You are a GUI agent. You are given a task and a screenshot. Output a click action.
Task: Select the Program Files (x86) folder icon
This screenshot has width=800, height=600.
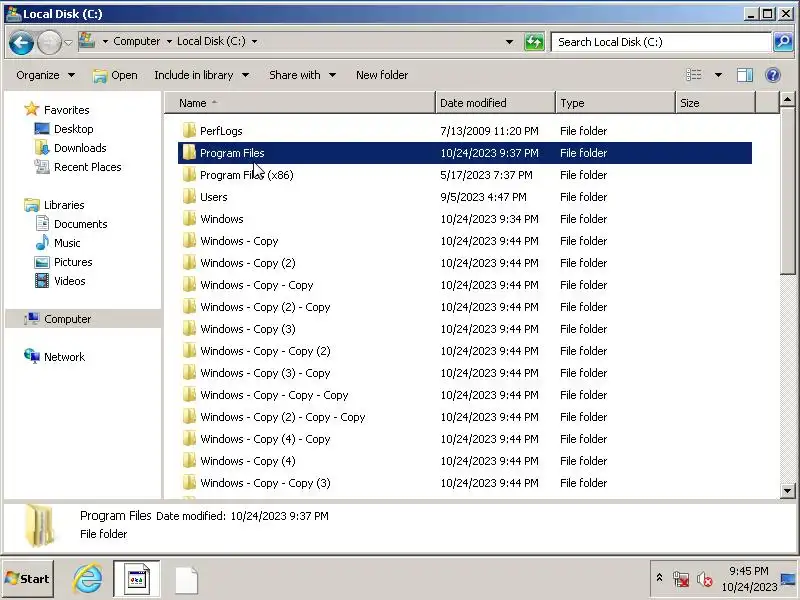(189, 174)
